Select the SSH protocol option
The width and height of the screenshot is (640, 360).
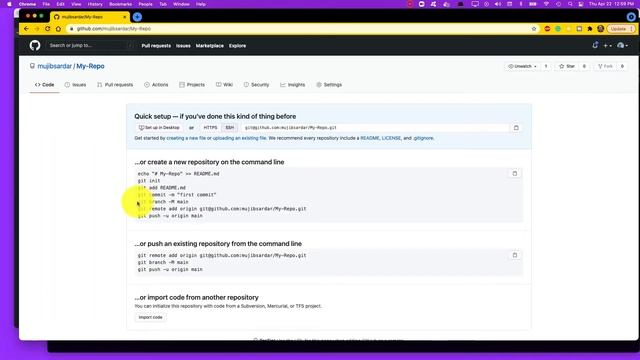(x=230, y=128)
